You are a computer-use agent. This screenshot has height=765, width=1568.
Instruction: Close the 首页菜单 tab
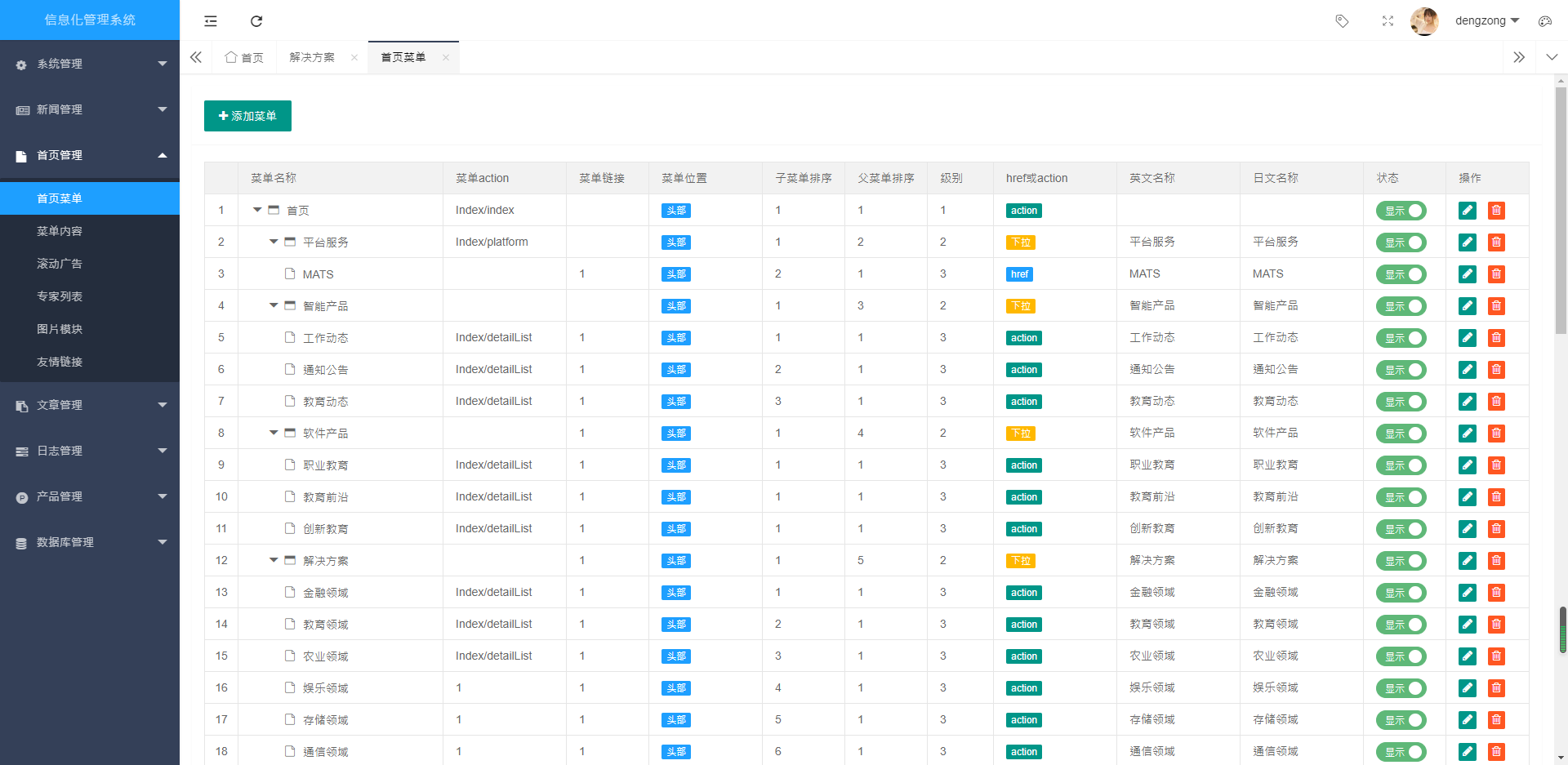(x=446, y=57)
